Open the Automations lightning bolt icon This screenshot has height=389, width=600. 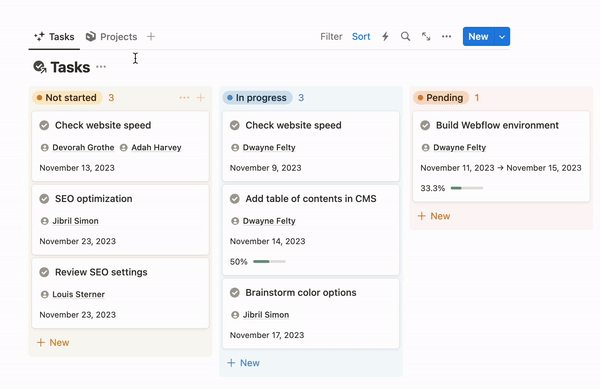385,36
